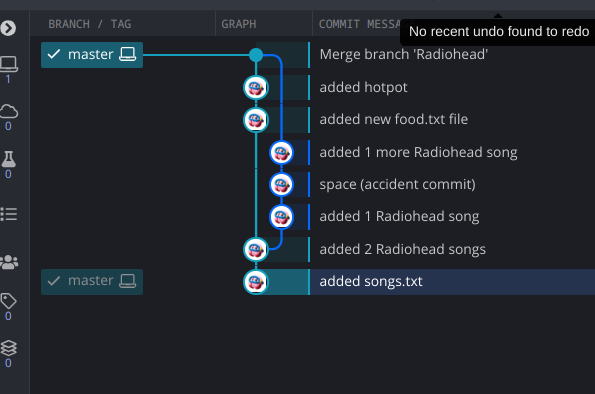Click the merge commit node in graph
This screenshot has height=394, width=595.
tap(256, 55)
